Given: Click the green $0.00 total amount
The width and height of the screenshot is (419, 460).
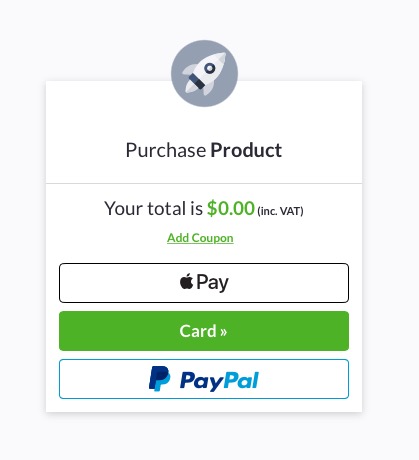Looking at the screenshot, I should [x=231, y=208].
